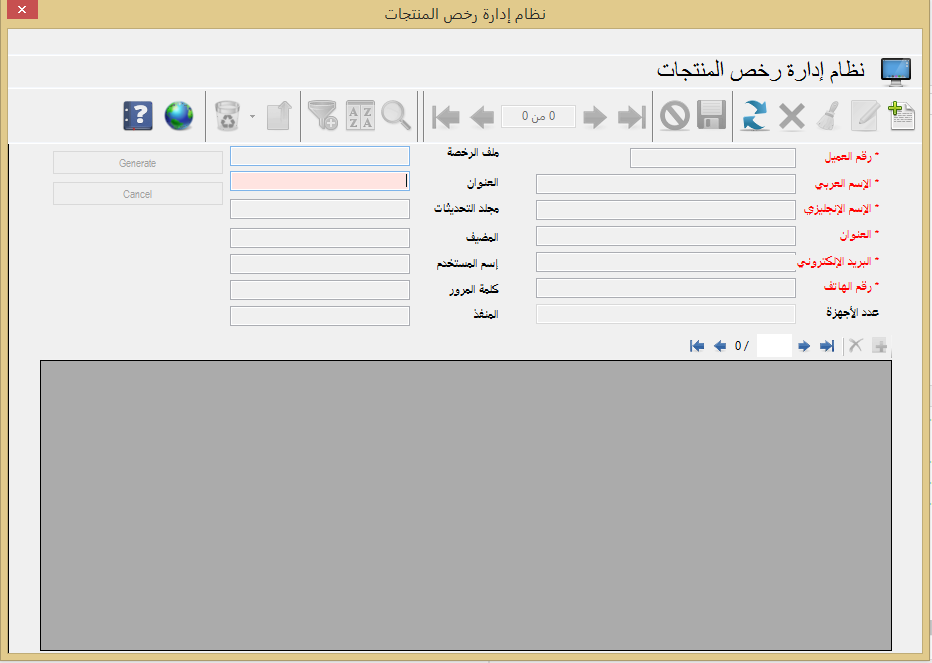Viewport: 932px width, 663px height.
Task: Click the cancel circle-slash icon
Action: (x=674, y=116)
